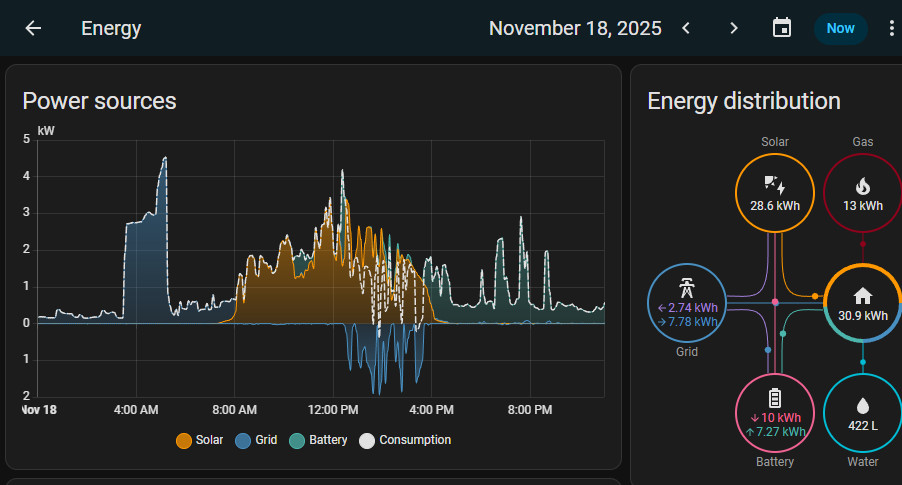Click the Energy distribution card heading
This screenshot has width=902, height=485.
[x=743, y=101]
